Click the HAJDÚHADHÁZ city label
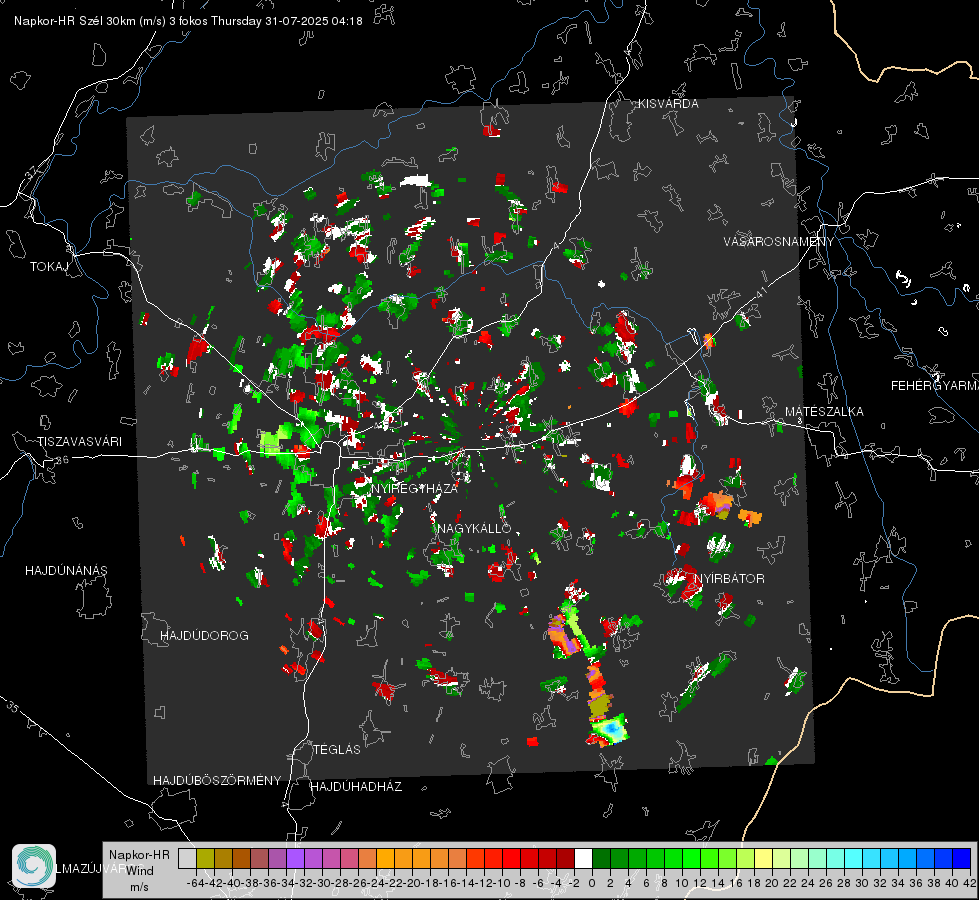This screenshot has width=979, height=900. pos(356,787)
